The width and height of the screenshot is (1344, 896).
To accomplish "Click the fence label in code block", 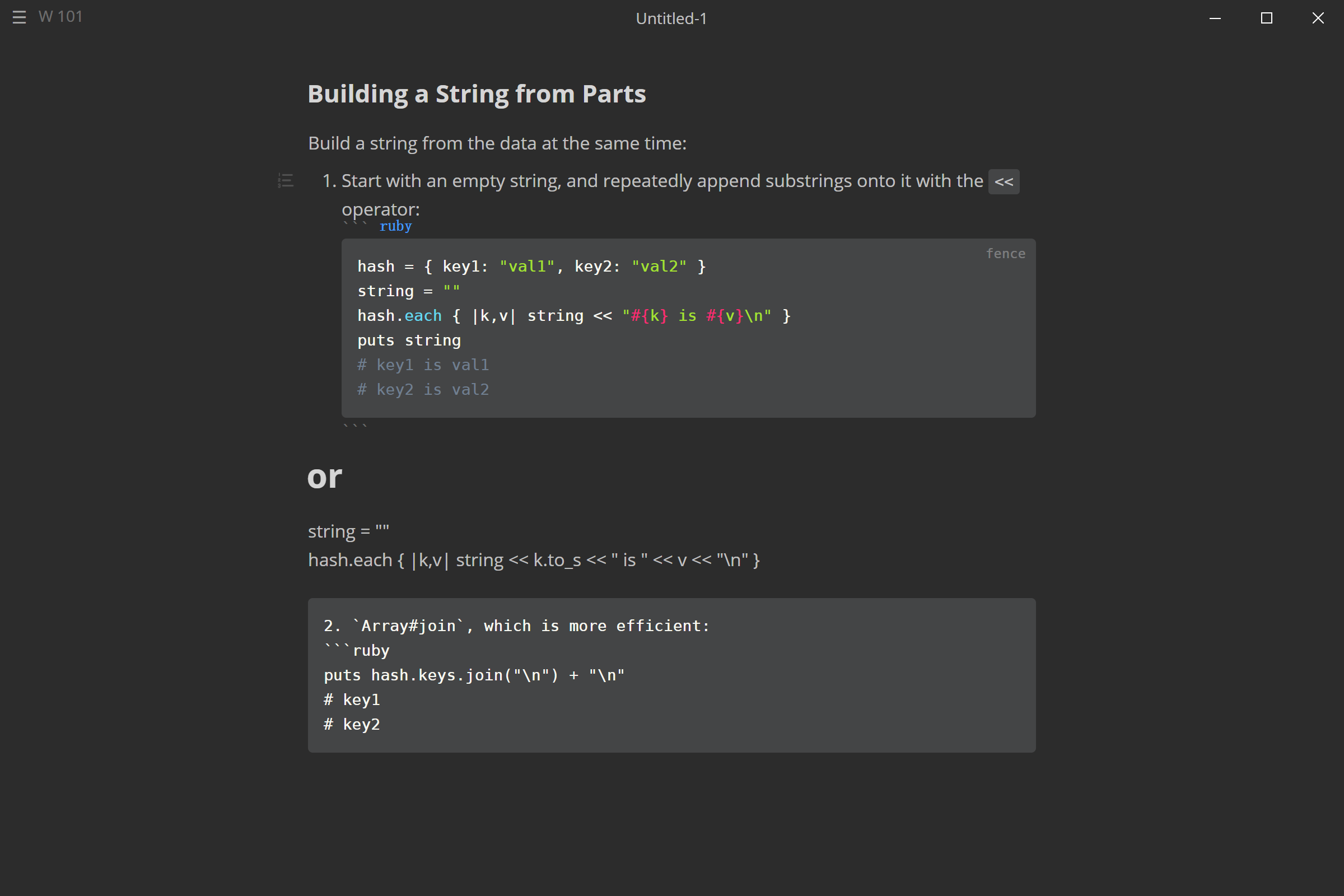I will [1005, 254].
